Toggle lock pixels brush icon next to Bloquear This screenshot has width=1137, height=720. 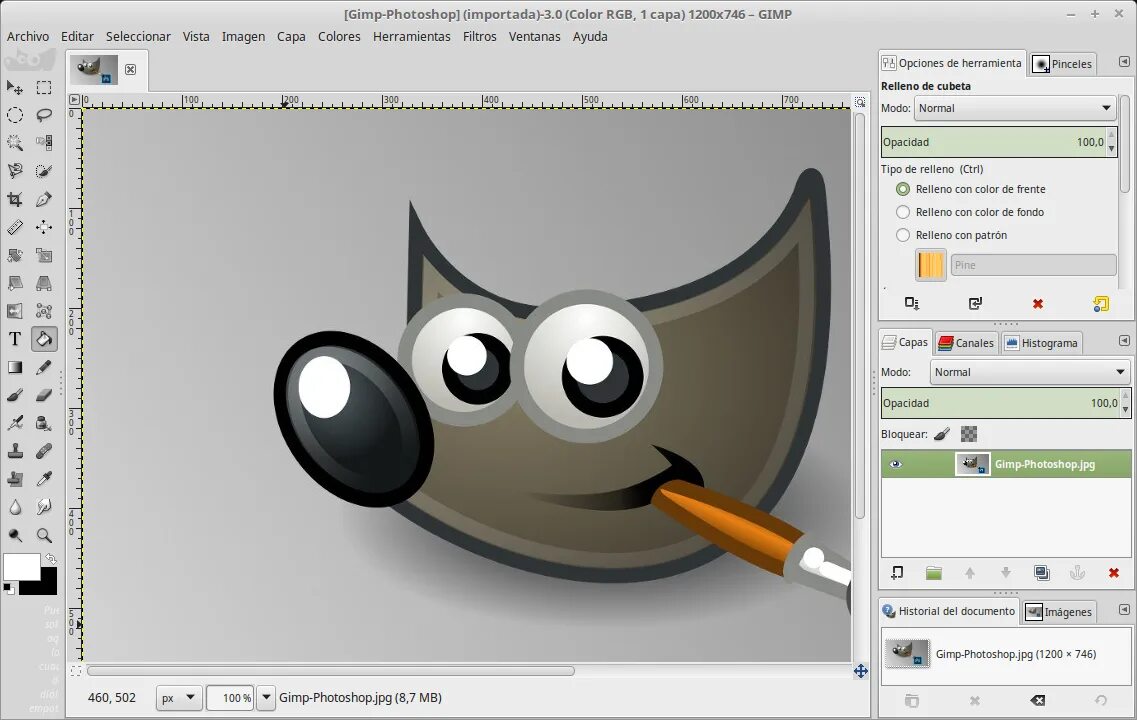coord(941,434)
